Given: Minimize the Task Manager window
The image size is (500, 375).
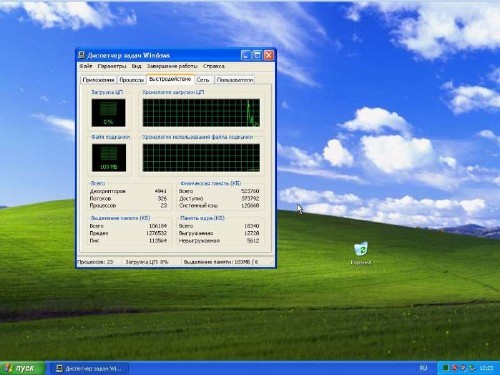Looking at the screenshot, I should pos(246,55).
